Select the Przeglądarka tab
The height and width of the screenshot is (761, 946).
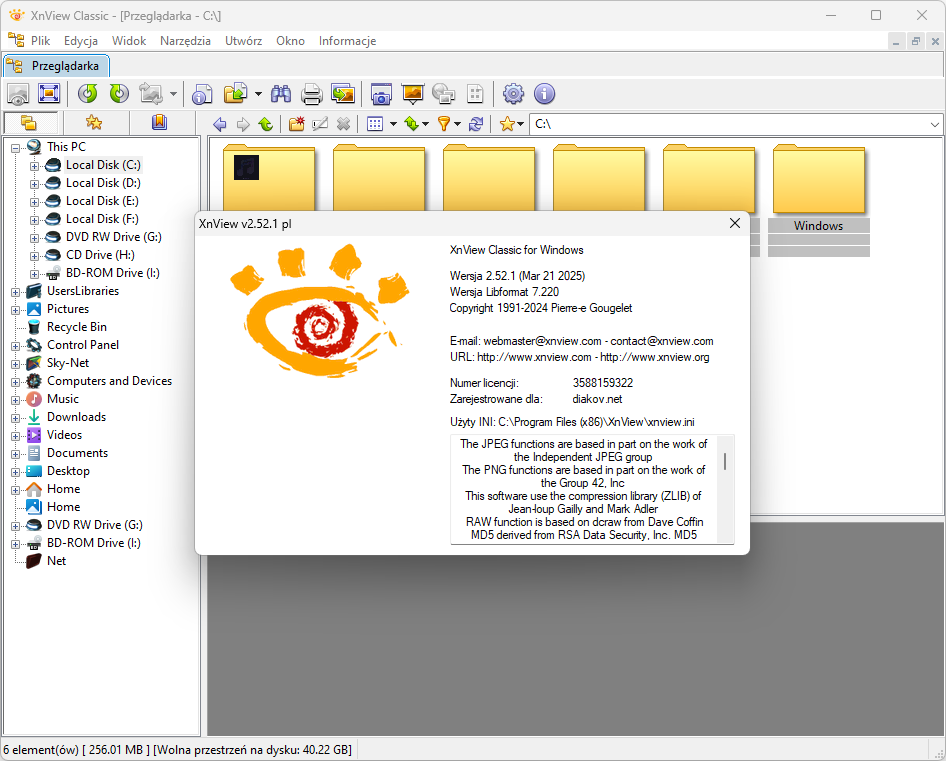click(x=56, y=66)
